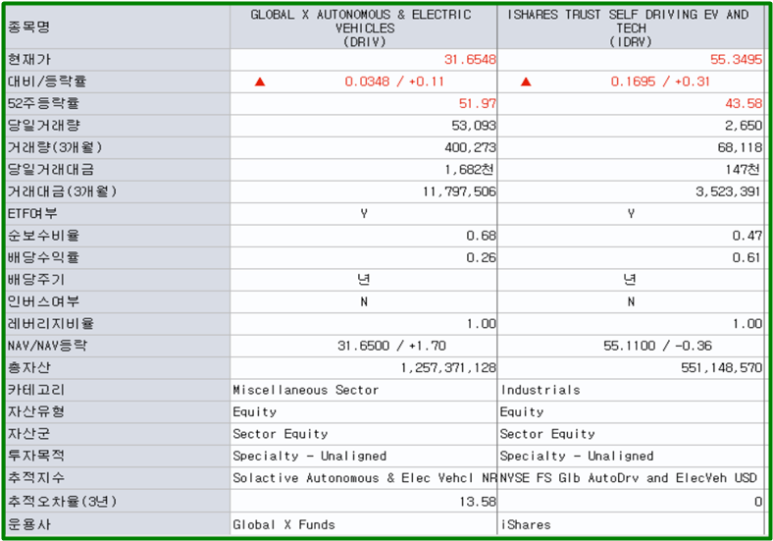Screen dimensions: 773x541
Task: Select IDRV dividend yield 0.61
Action: point(746,257)
